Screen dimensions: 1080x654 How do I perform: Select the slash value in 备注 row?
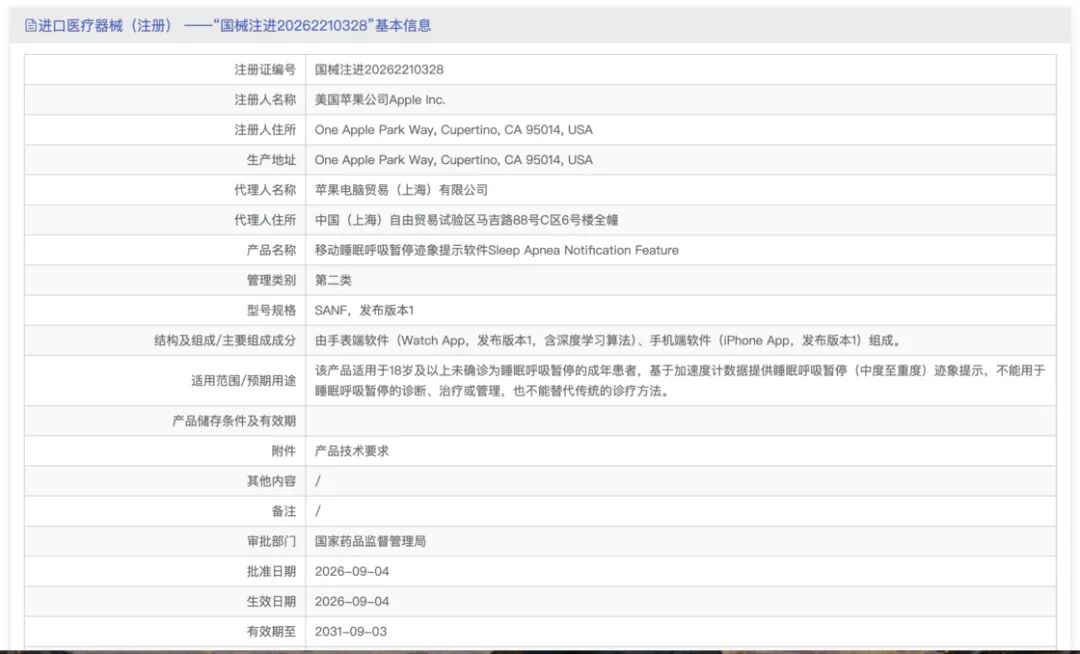tap(318, 511)
